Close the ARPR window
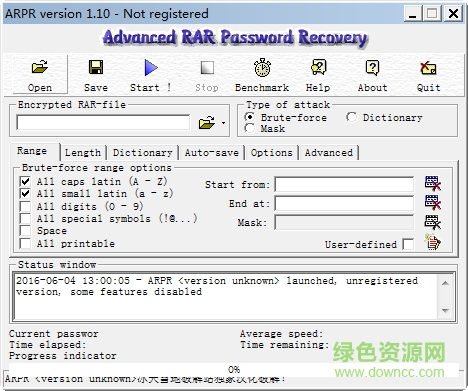468x391 pixels. point(454,14)
